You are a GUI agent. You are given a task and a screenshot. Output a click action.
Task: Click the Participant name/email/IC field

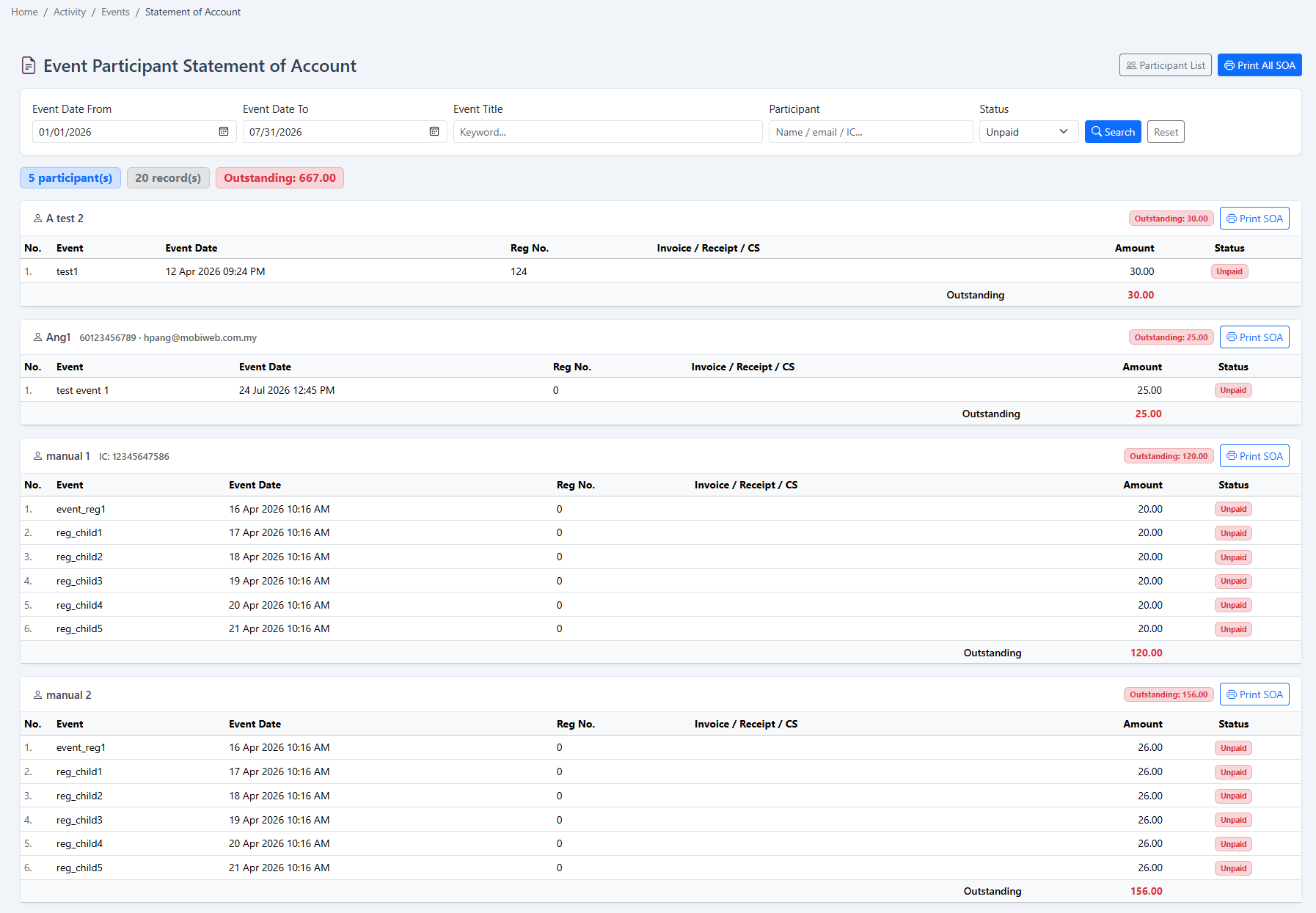(871, 132)
